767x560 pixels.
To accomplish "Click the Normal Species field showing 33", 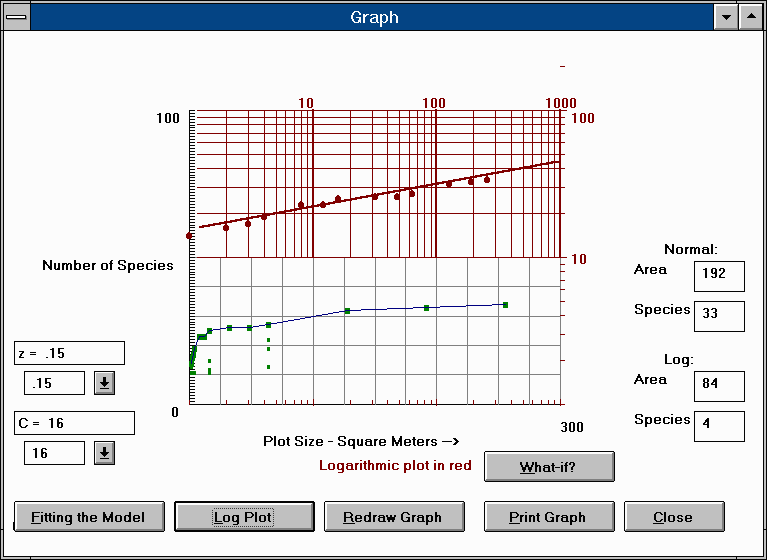I will click(x=718, y=314).
